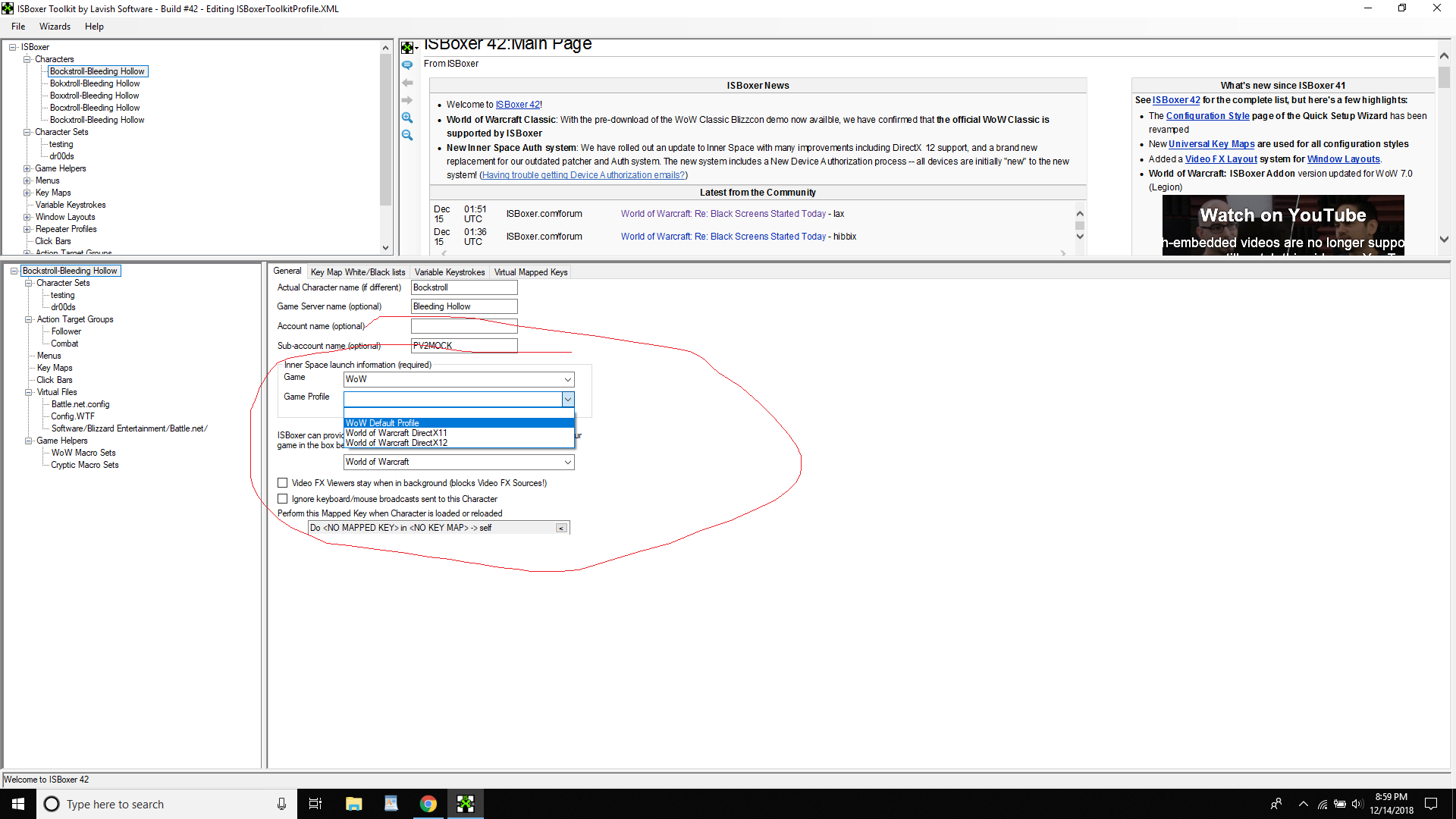Open the Wizards menu
The image size is (1456, 819).
point(55,27)
